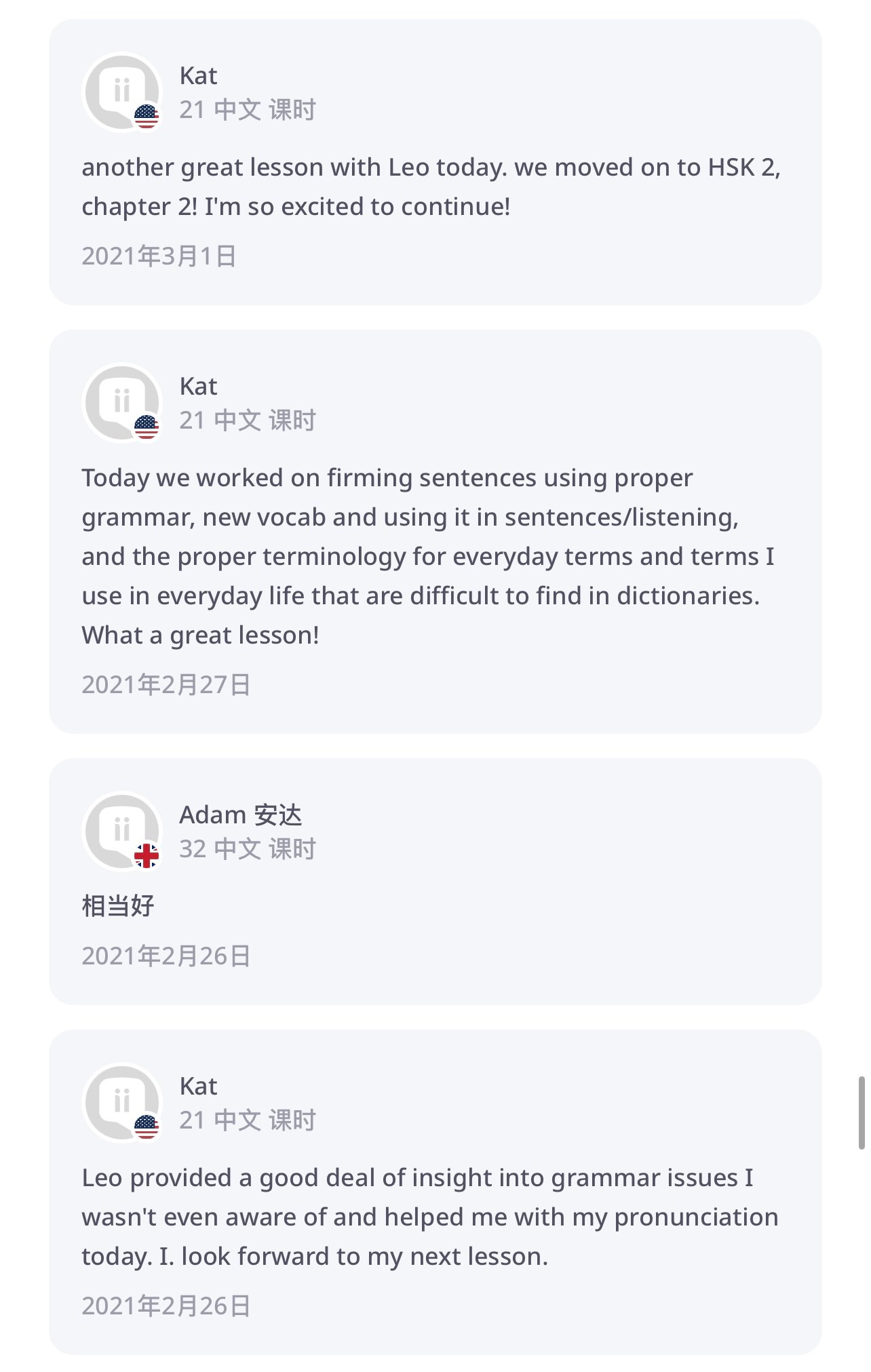Tap Adam 安达's profile avatar

coord(121,831)
